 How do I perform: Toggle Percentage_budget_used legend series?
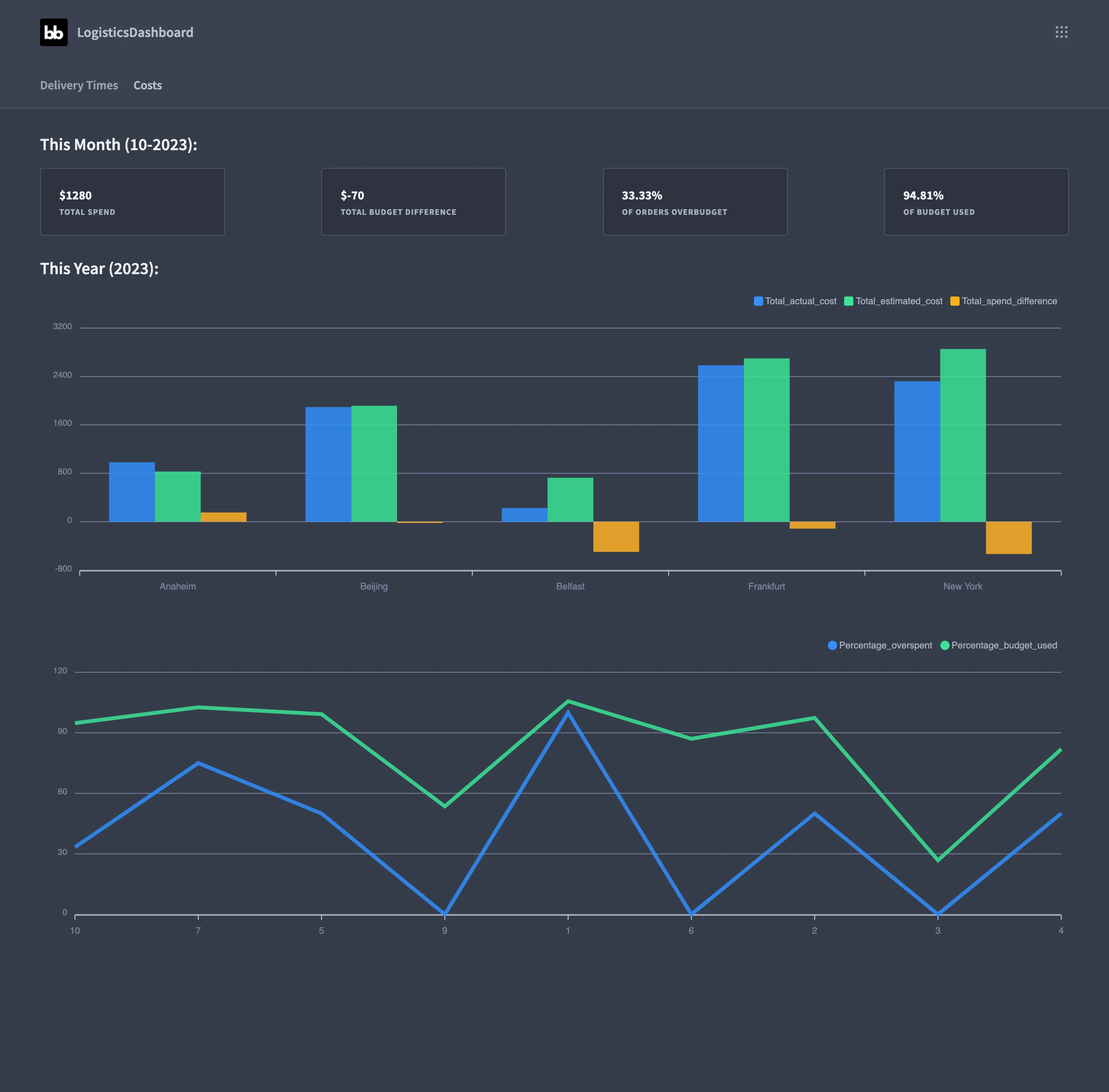(x=998, y=645)
